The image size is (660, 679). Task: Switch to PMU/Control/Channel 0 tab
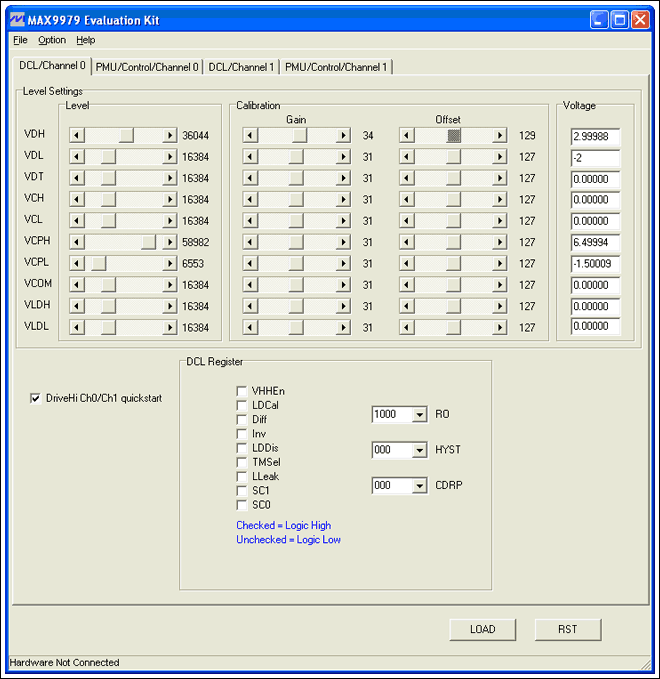point(146,67)
